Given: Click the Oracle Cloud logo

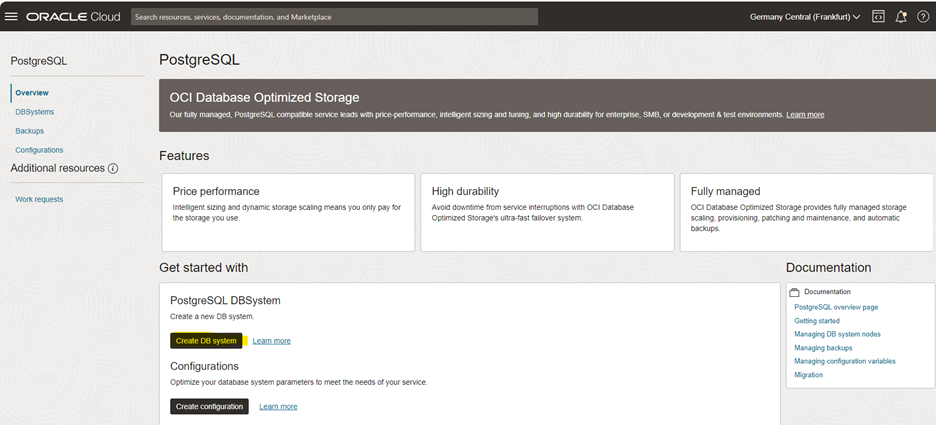Looking at the screenshot, I should tap(73, 17).
